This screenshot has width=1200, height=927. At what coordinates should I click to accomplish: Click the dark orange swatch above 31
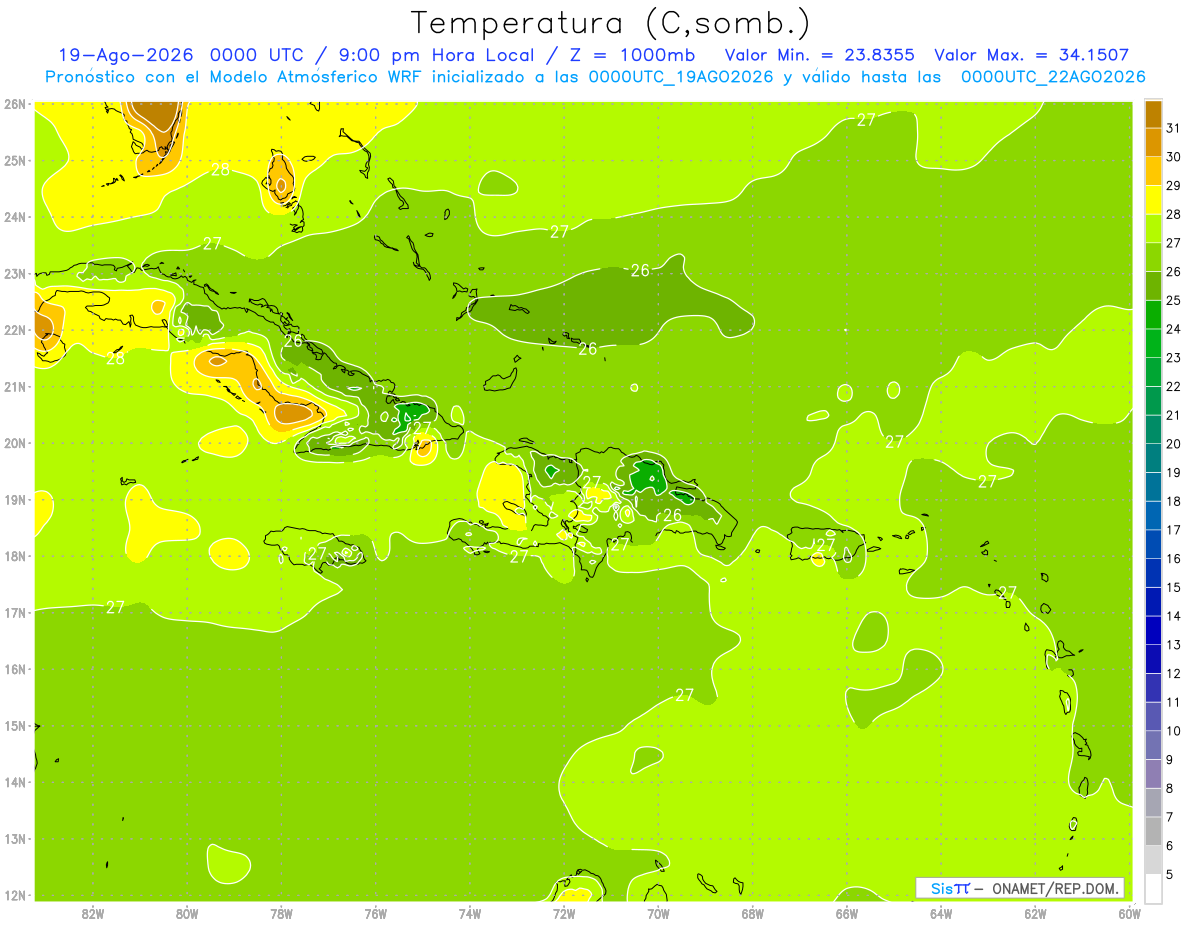(1153, 115)
